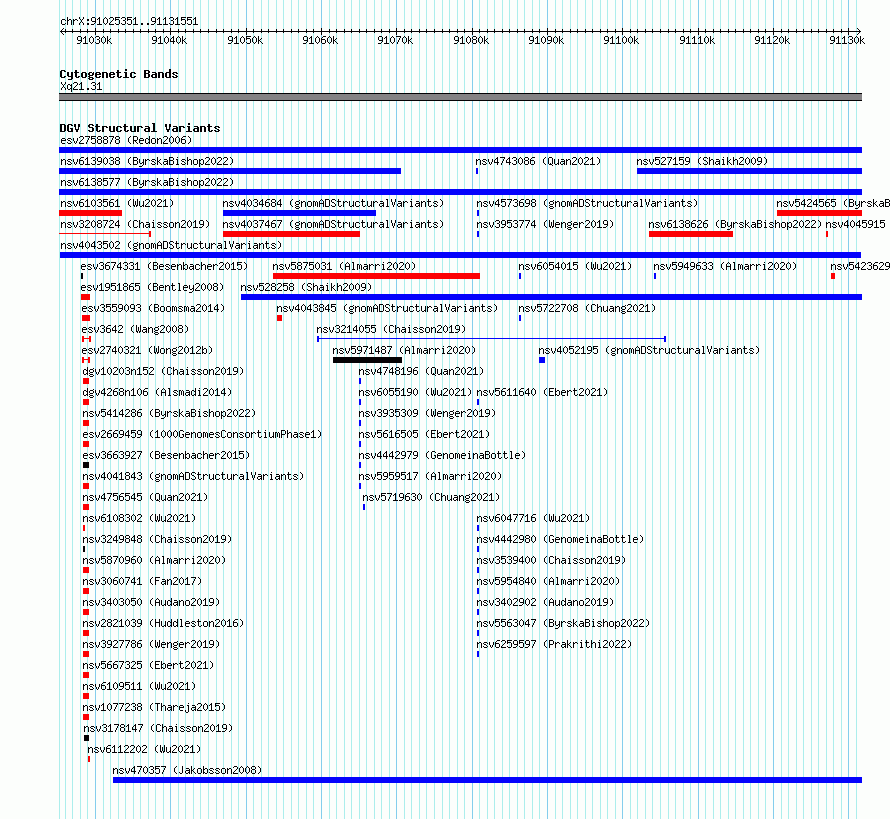Open nsv5870960 (Almarri2020) variant
Viewport: 890px width, 819px height.
[154, 560]
